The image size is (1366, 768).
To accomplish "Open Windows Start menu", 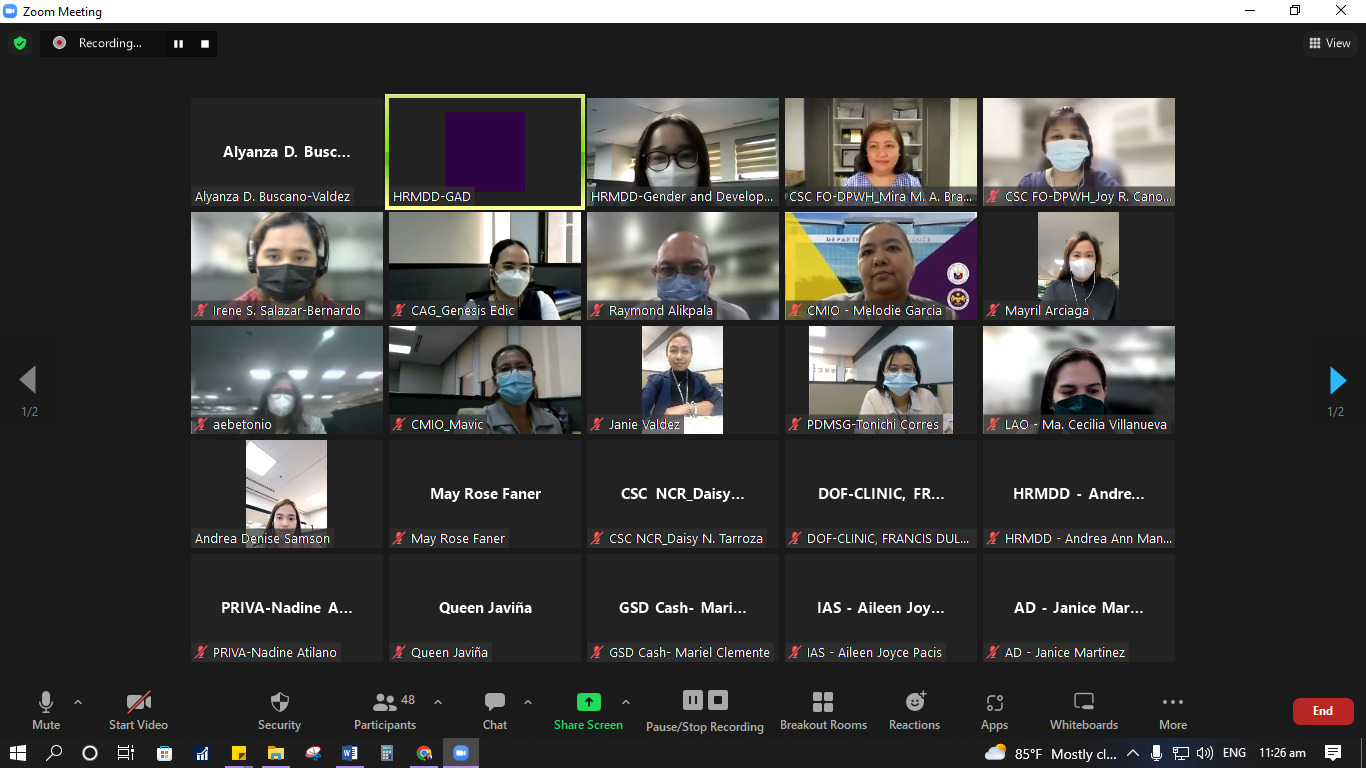I will (18, 753).
